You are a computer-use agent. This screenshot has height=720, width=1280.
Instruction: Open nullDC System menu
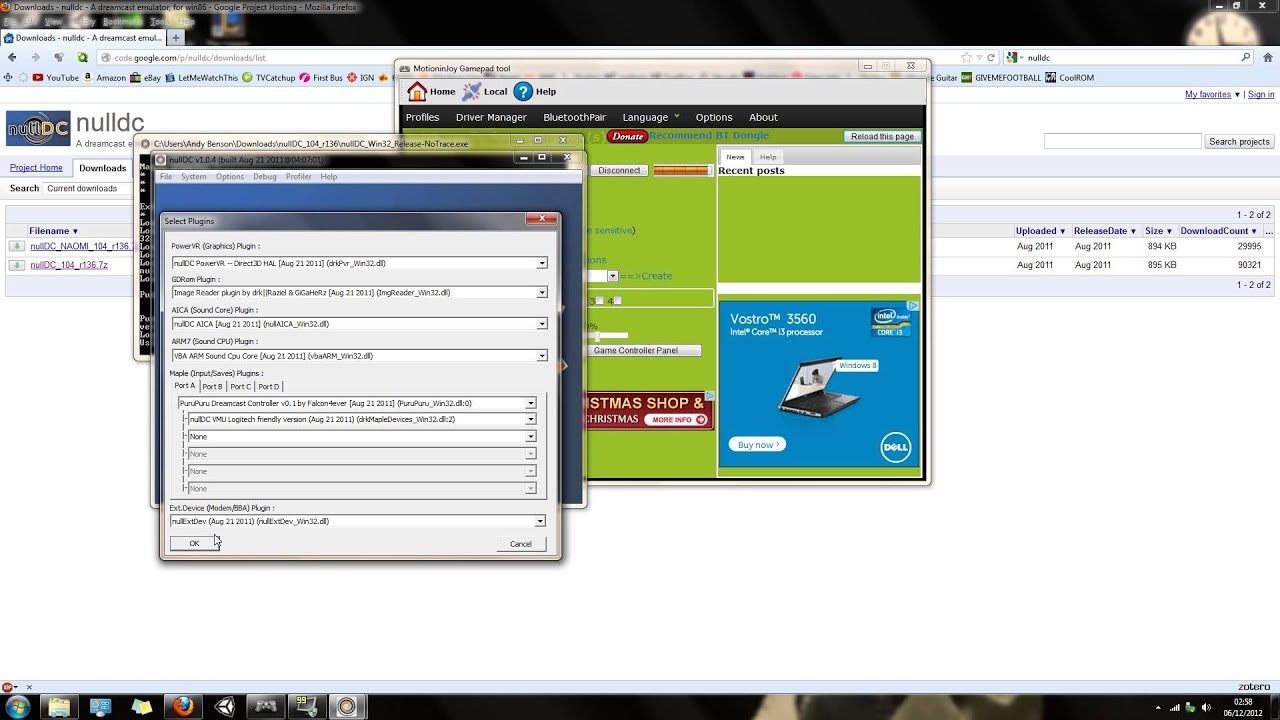pos(194,177)
